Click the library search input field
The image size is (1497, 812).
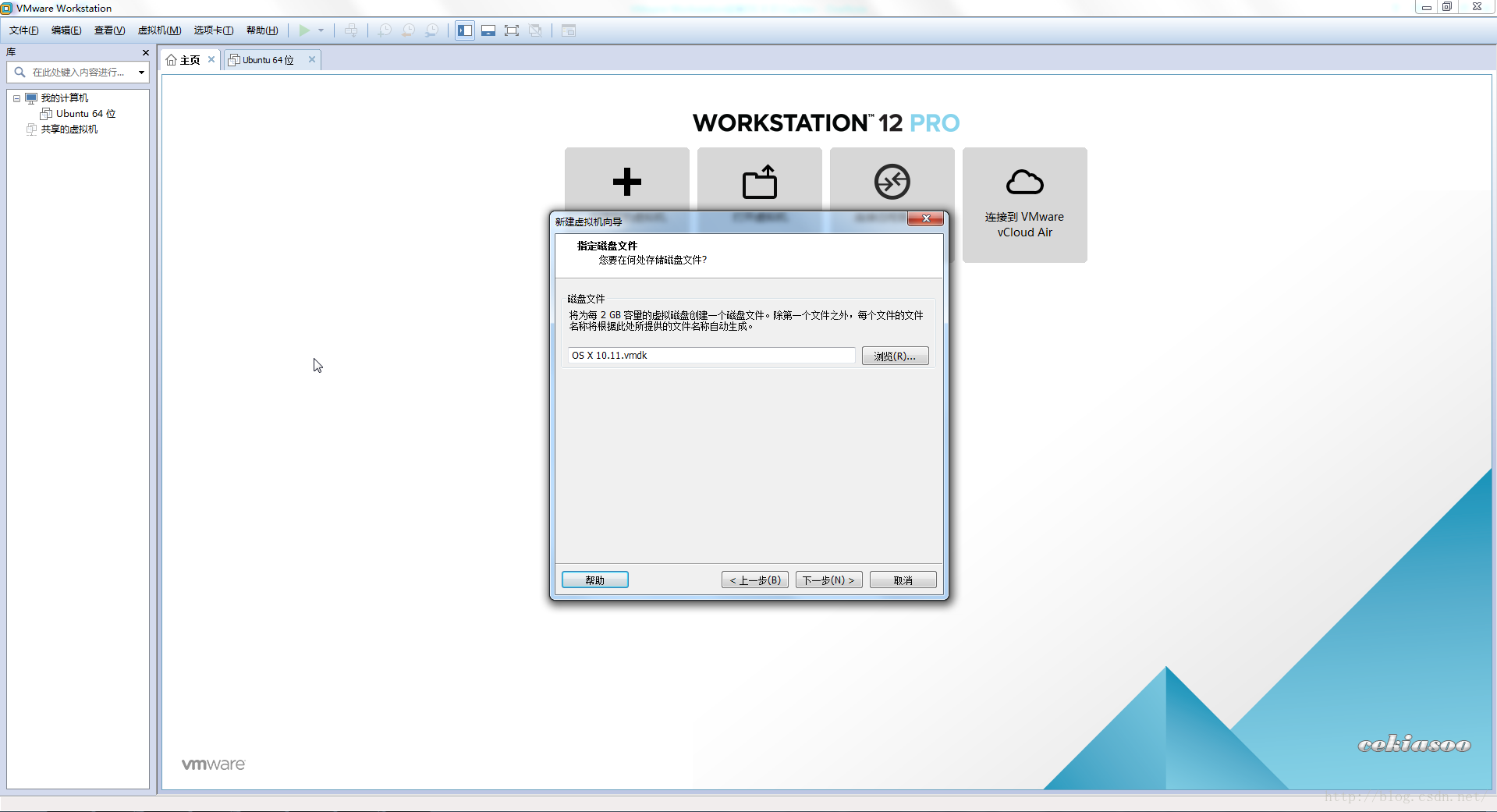(78, 72)
